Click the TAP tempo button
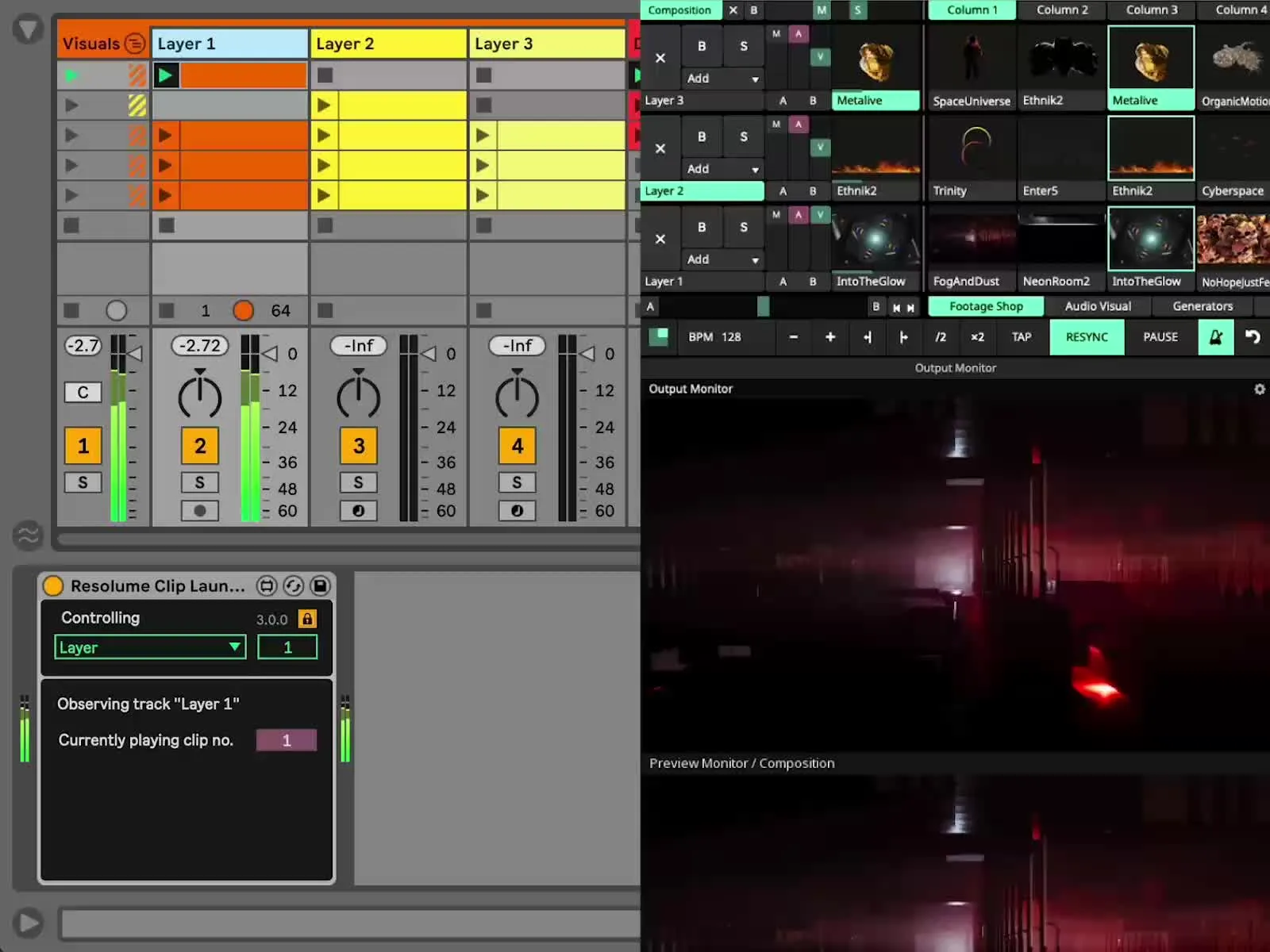The height and width of the screenshot is (952, 1270). point(1021,337)
